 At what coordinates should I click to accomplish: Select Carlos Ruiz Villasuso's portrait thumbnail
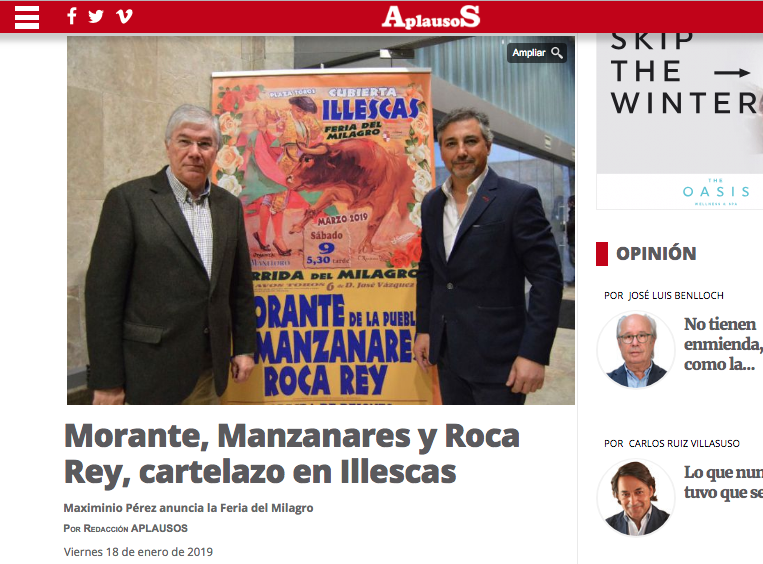[636, 498]
